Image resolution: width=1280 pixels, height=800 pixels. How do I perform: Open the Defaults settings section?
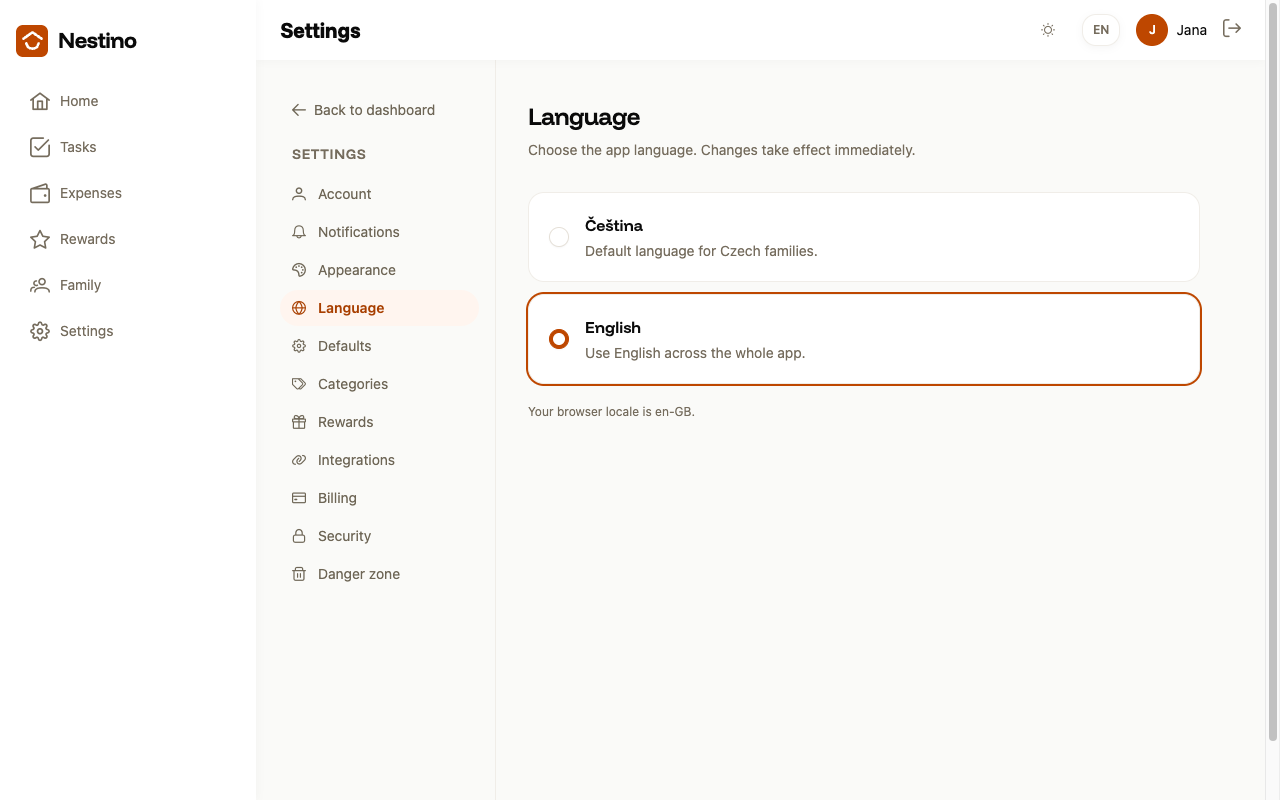pyautogui.click(x=380, y=346)
